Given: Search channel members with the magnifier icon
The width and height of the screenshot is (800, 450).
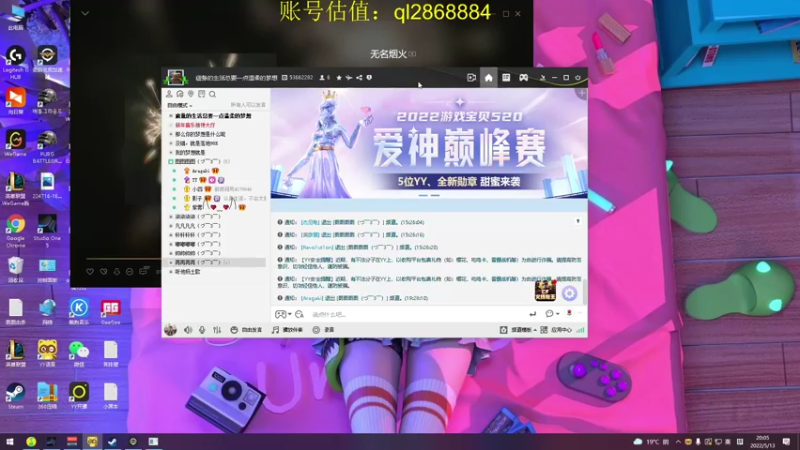Looking at the screenshot, I should (x=212, y=94).
